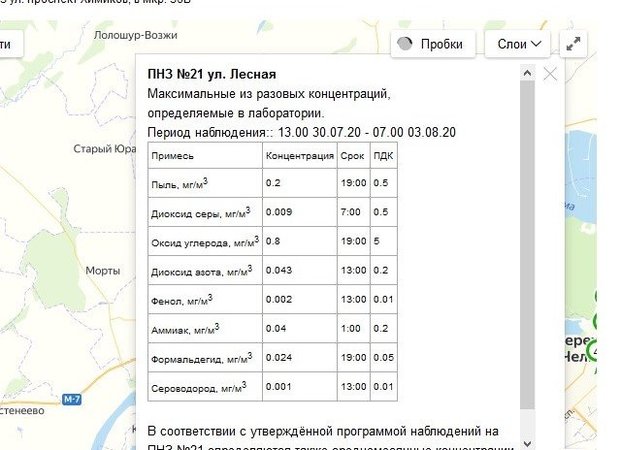Click the Морты village label on map
This screenshot has height=450, width=620.
tap(102, 271)
